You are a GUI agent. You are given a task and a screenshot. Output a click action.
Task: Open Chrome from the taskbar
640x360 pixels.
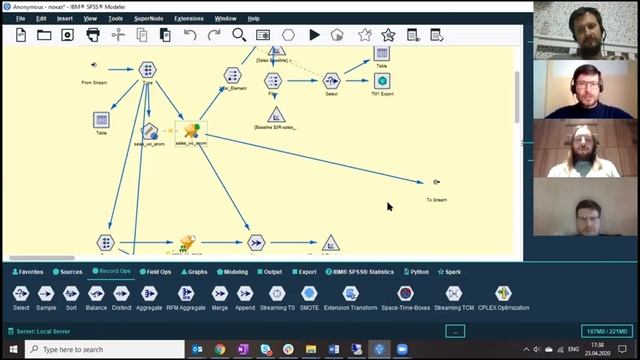pyautogui.click(x=220, y=349)
